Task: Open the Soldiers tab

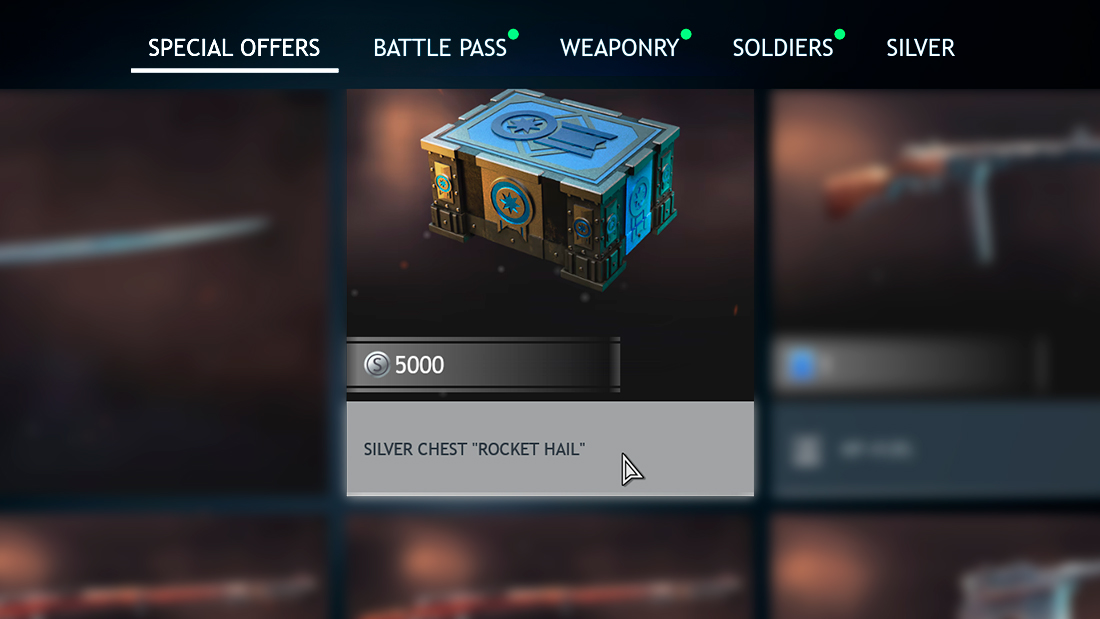Action: click(x=782, y=48)
